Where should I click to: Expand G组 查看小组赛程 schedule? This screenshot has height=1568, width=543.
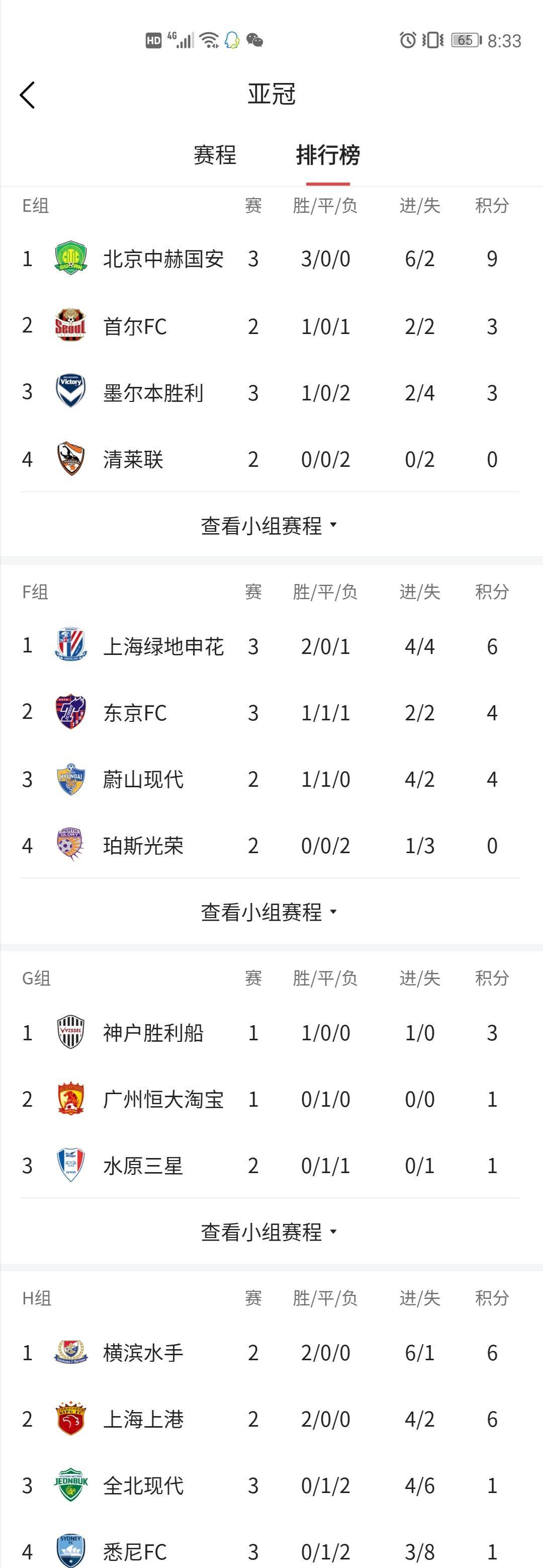(269, 1231)
